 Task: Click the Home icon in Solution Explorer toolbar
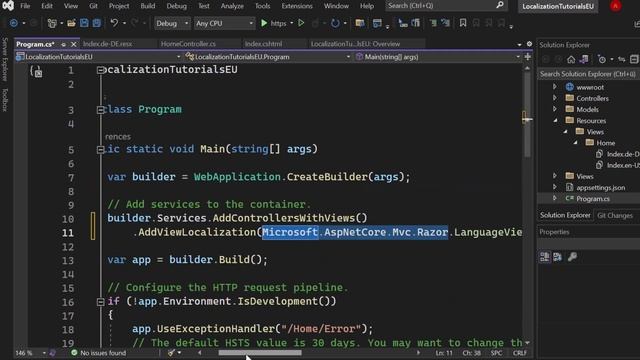pyautogui.click(x=571, y=60)
